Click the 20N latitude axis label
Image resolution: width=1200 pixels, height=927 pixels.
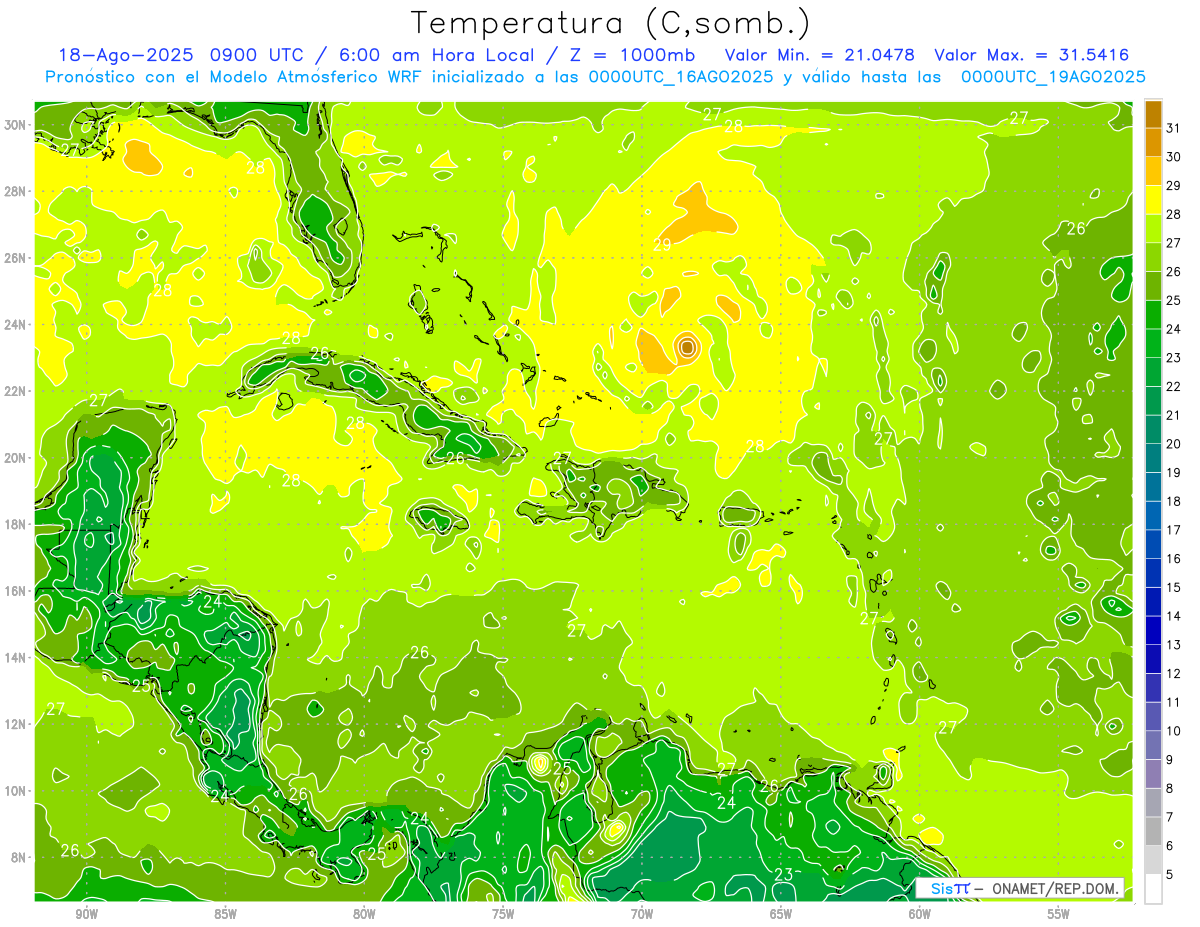coord(17,458)
